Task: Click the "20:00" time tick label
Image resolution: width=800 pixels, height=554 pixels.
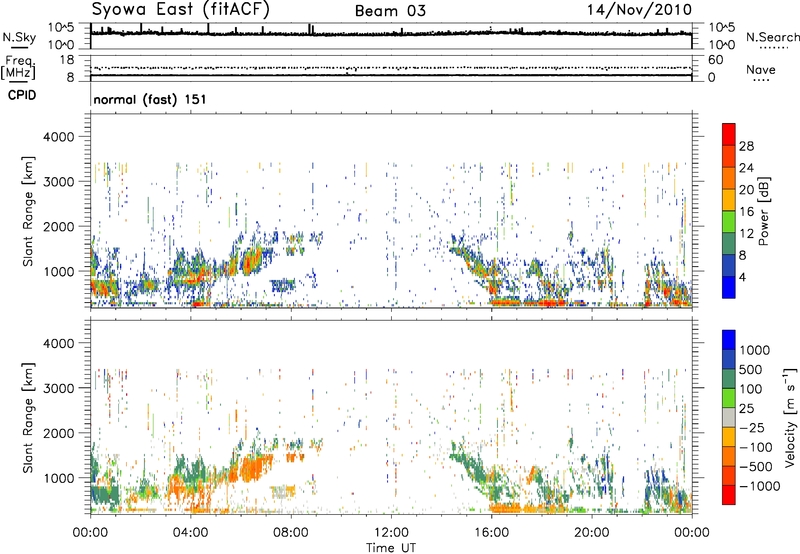Action: click(591, 533)
